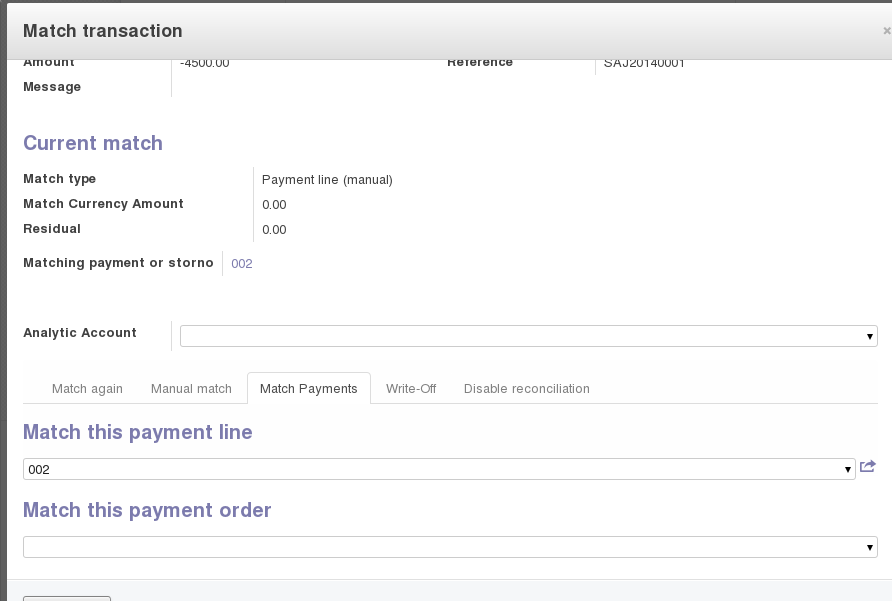Go to the Write-Off tab
The image size is (892, 601).
coord(411,388)
